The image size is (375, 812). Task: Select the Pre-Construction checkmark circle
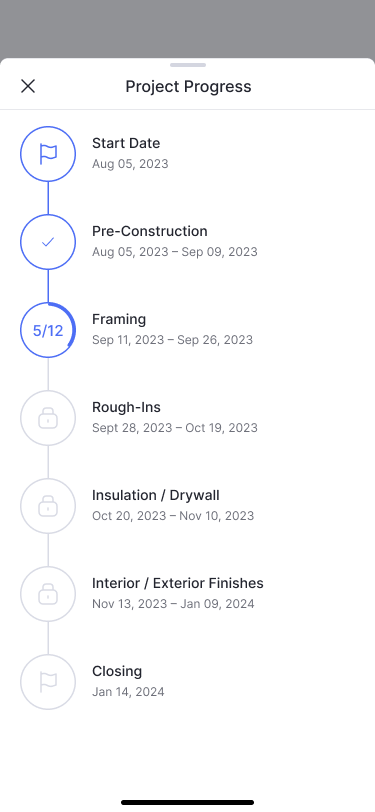48,242
